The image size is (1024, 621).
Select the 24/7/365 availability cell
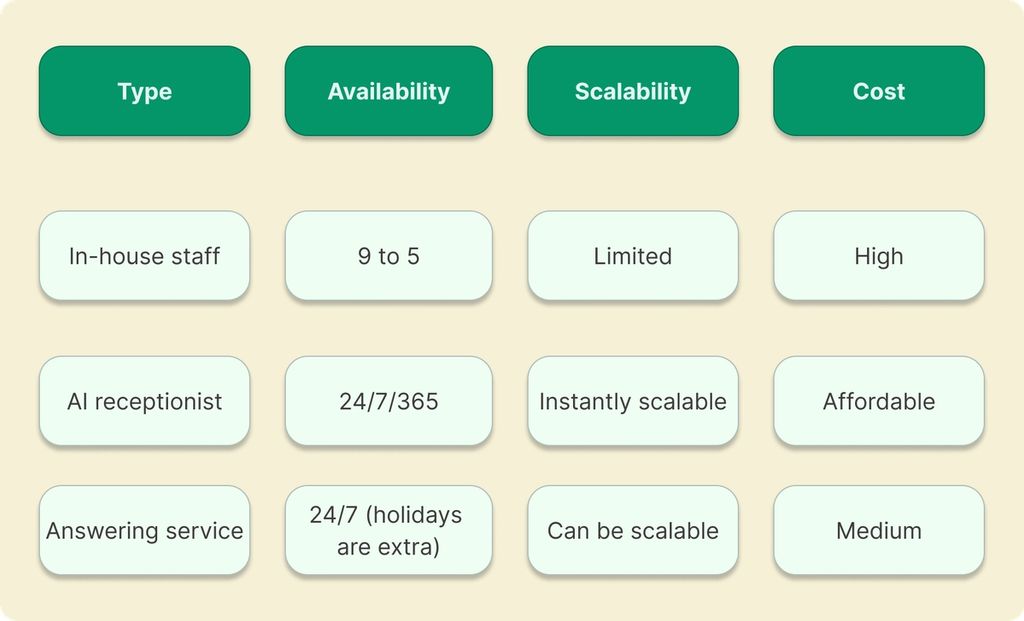click(x=389, y=401)
